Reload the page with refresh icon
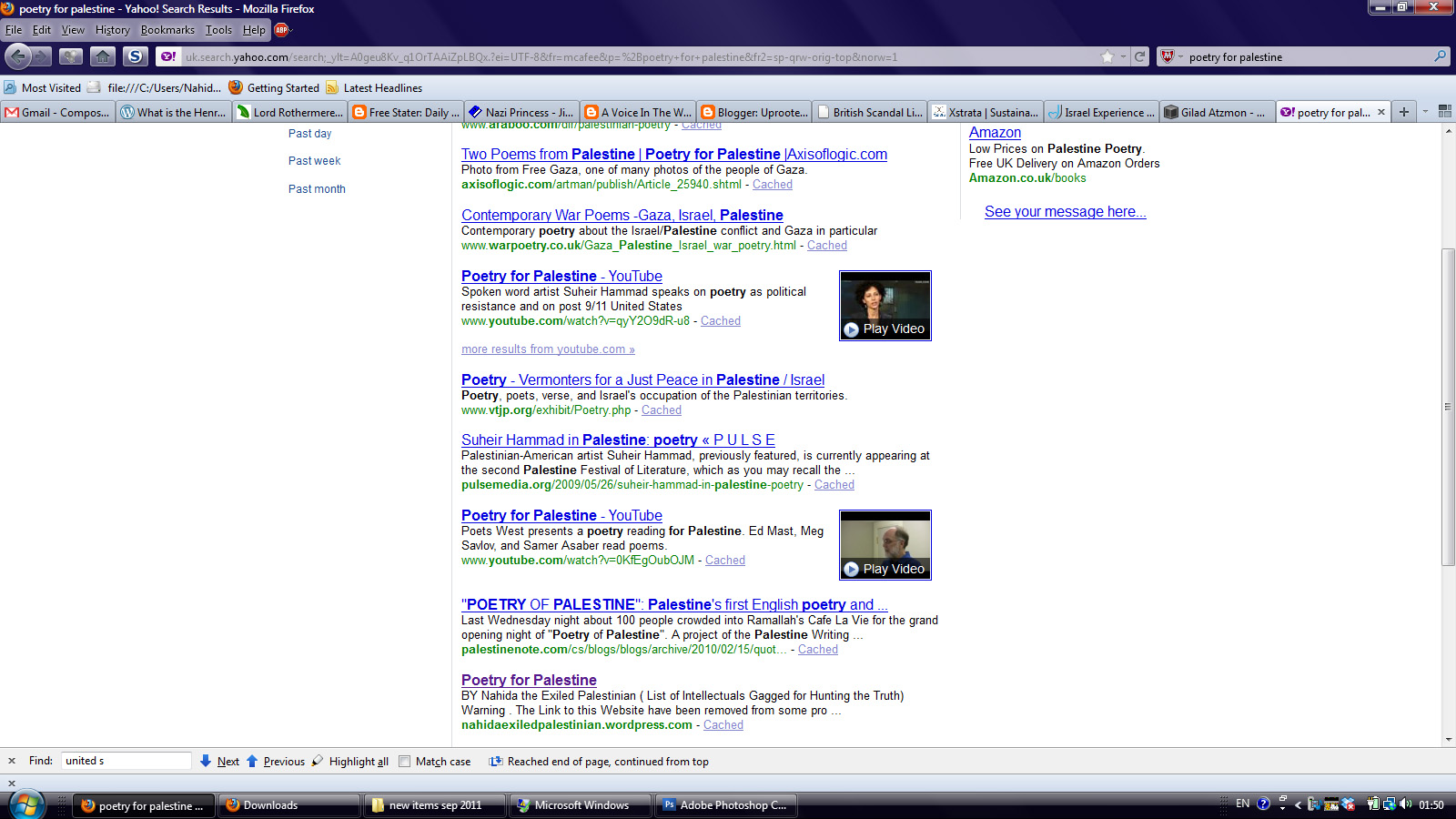This screenshot has height=819, width=1456. 1139,56
